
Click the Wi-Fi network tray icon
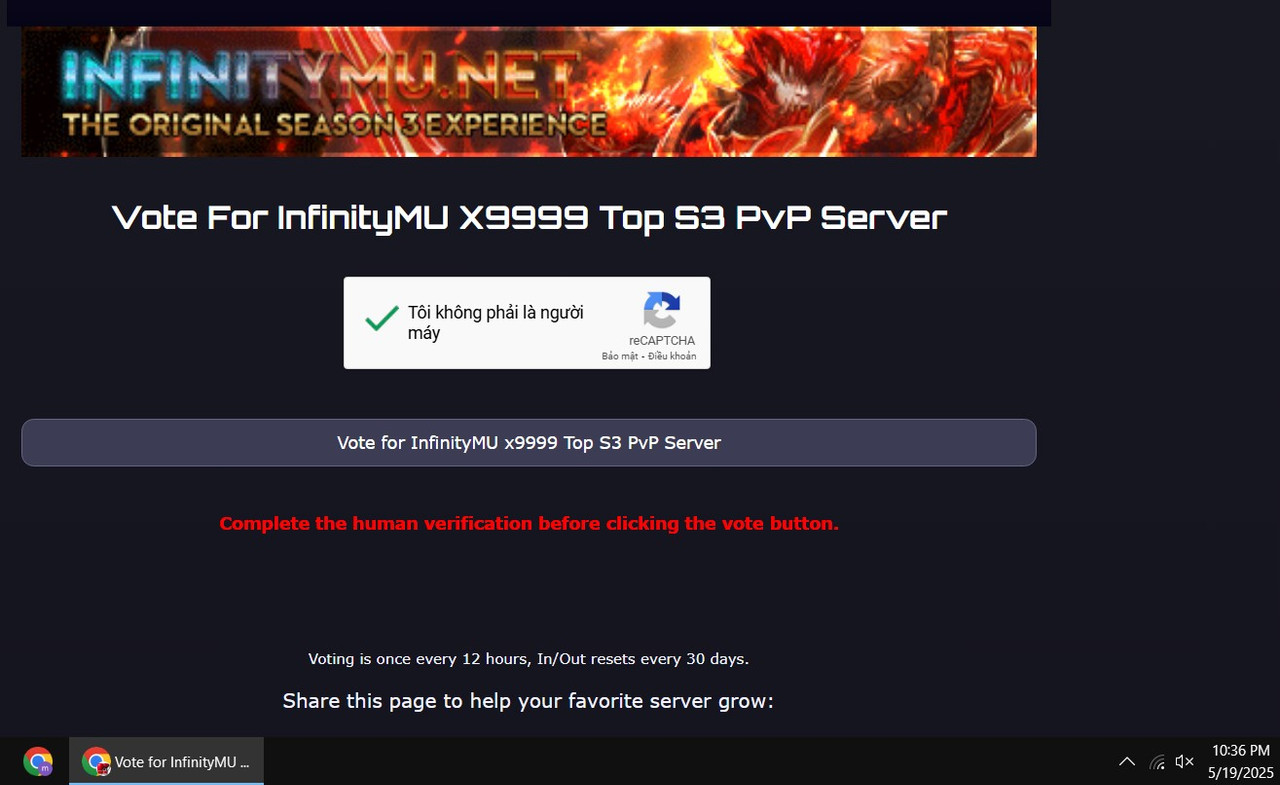coord(1157,762)
